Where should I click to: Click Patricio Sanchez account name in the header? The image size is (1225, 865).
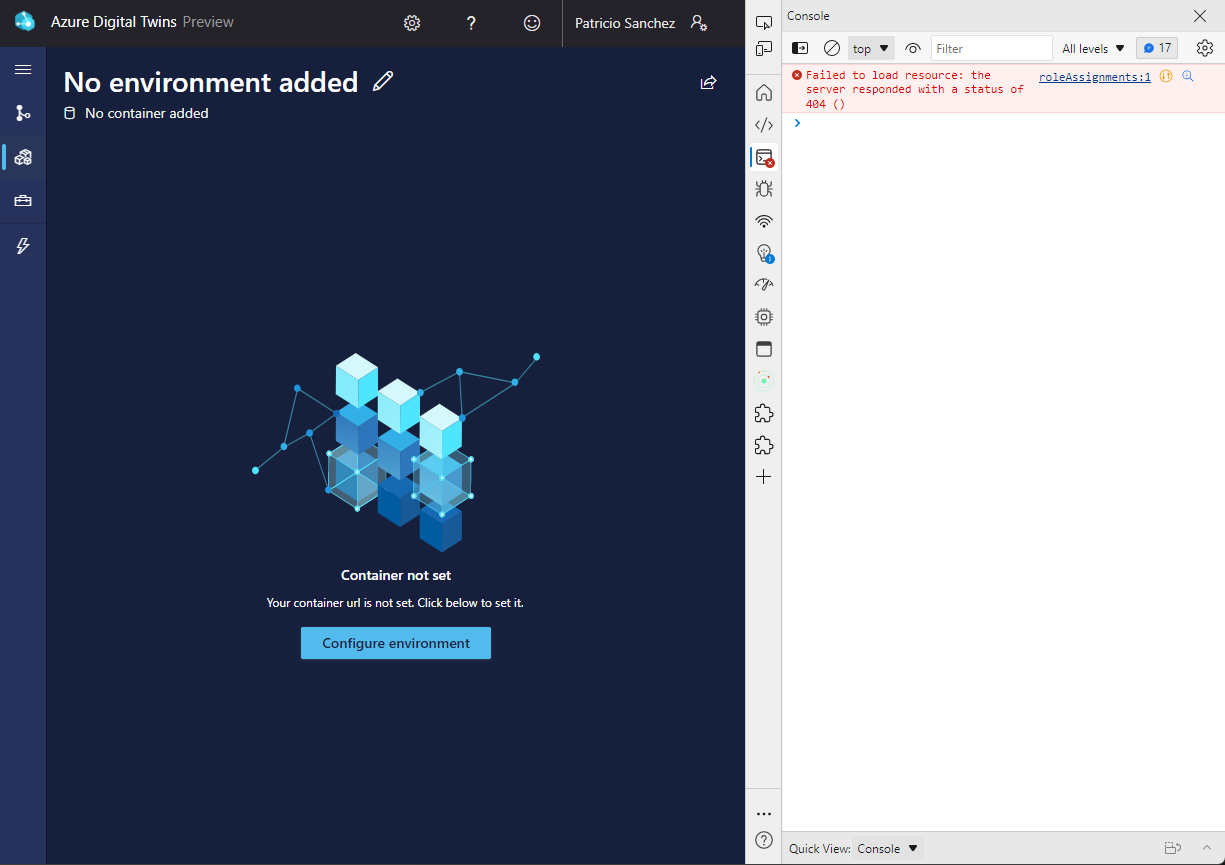[625, 23]
